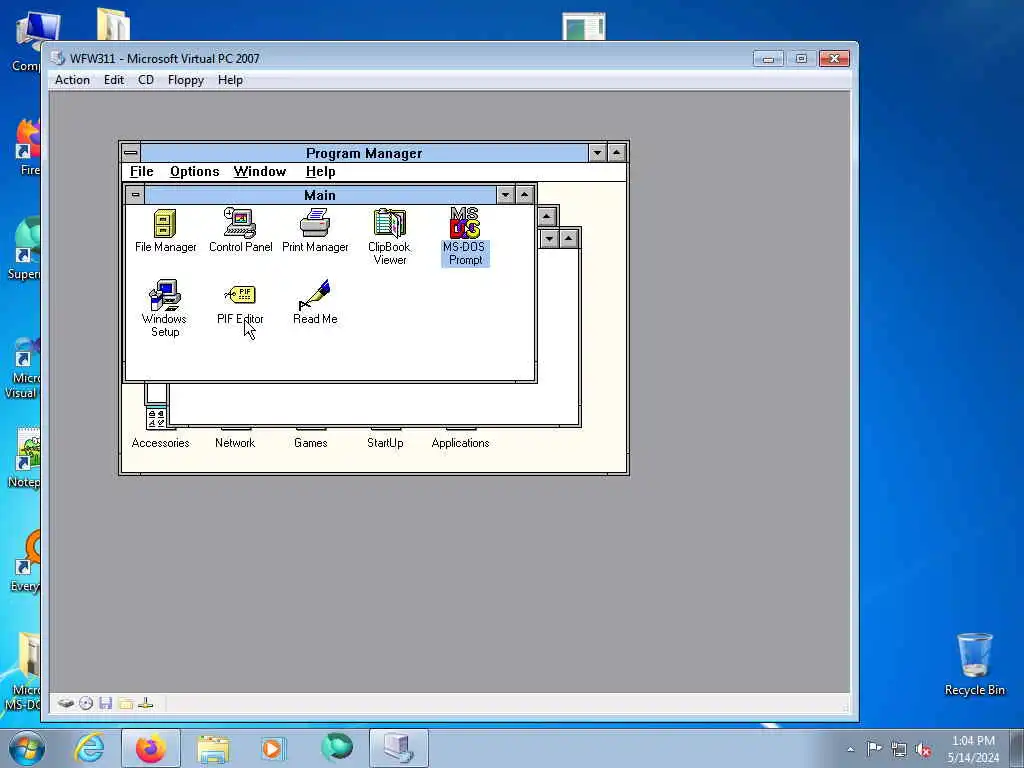Click the shared folders status icon in Virtual PC

click(126, 703)
